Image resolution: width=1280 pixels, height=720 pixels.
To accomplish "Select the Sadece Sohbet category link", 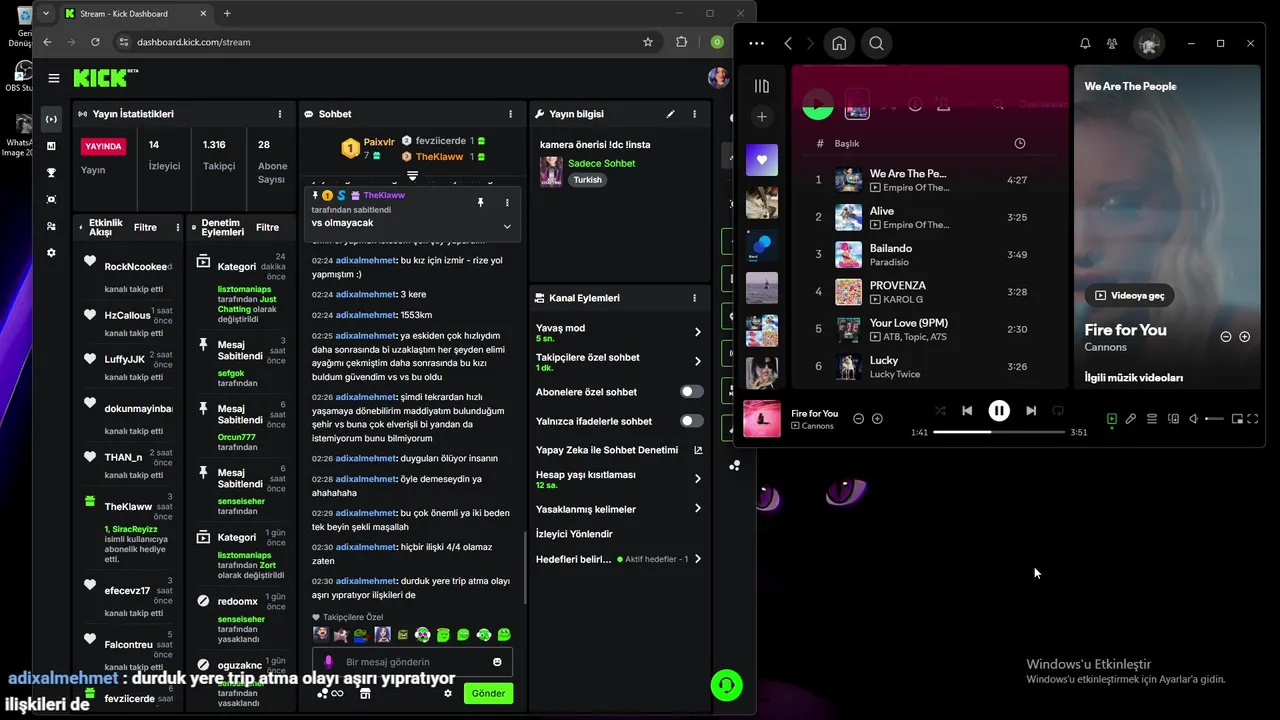I will 601,163.
